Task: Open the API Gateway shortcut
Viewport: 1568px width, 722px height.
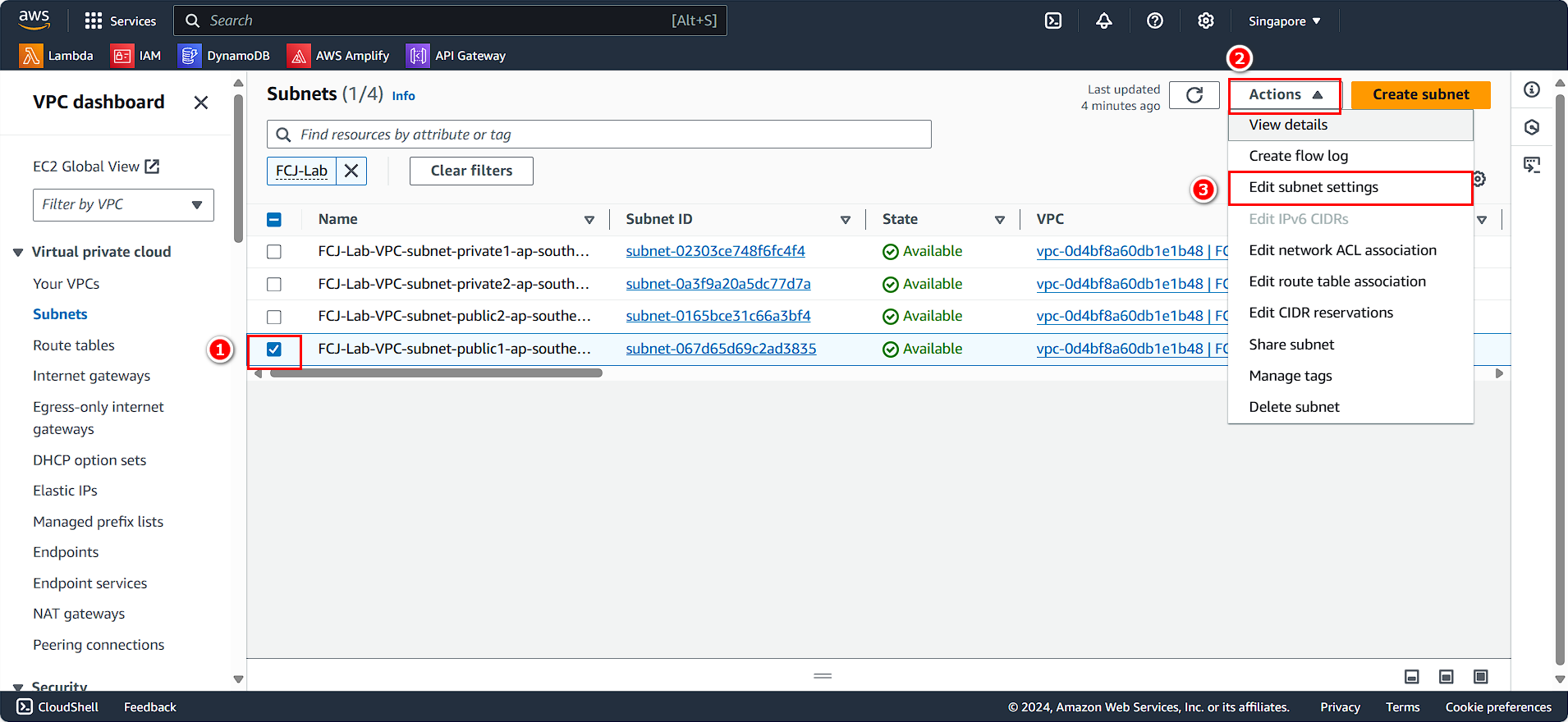Action: [456, 56]
